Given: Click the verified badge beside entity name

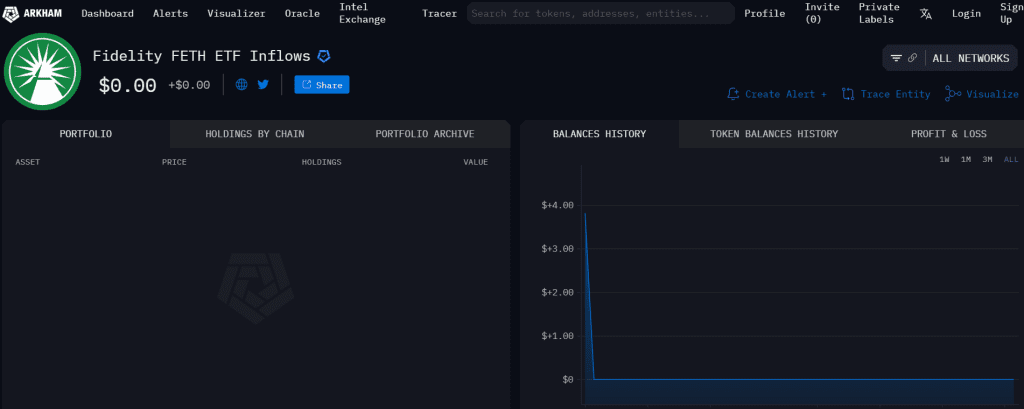Looking at the screenshot, I should click(x=324, y=56).
